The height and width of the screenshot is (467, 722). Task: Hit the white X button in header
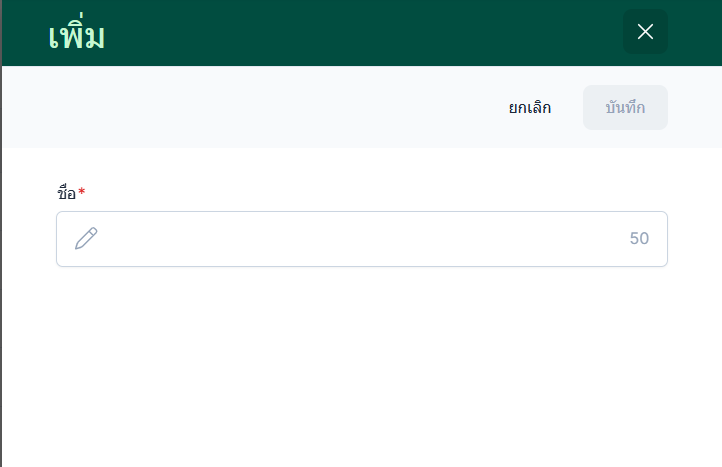click(645, 32)
